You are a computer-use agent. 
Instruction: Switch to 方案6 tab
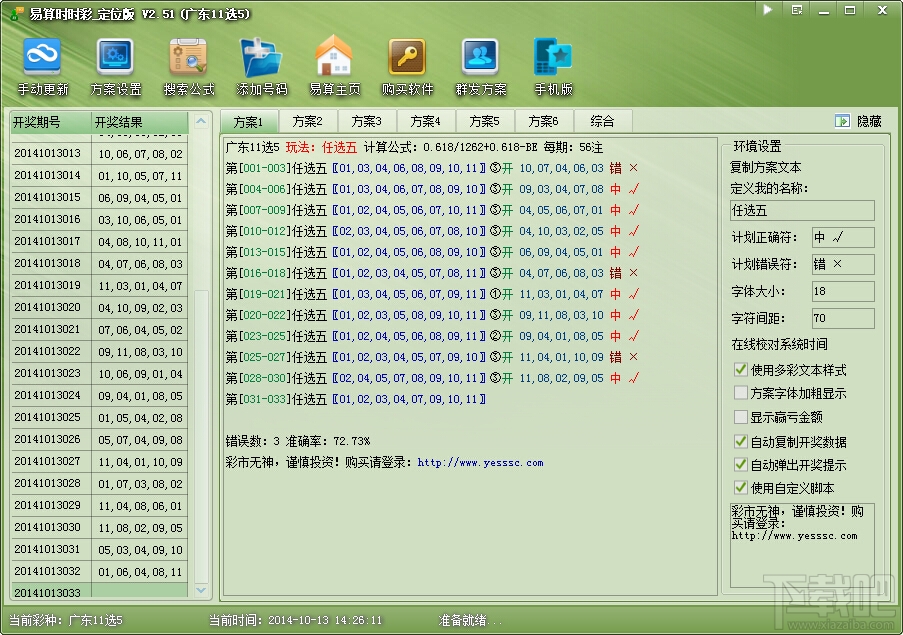coord(543,121)
